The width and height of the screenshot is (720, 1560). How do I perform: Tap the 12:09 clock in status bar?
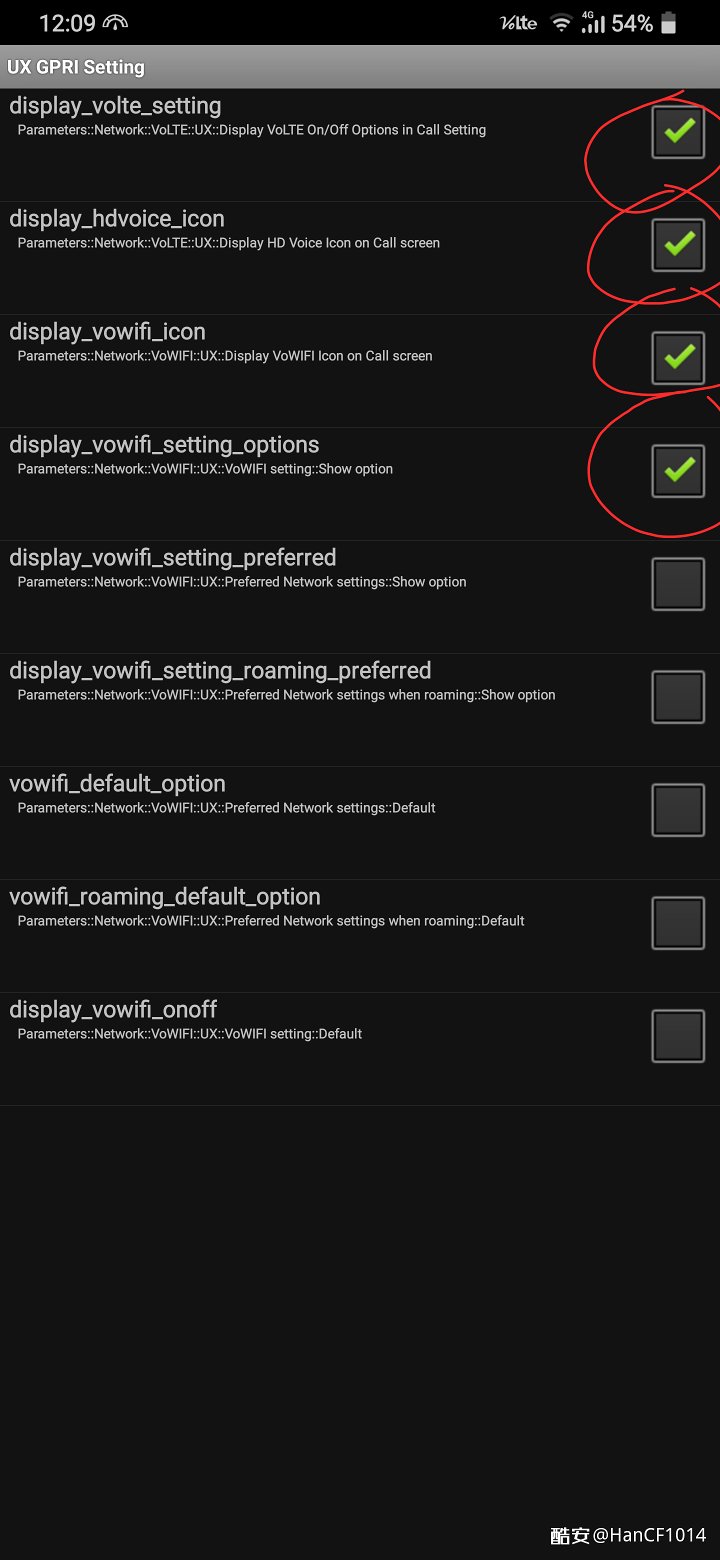coord(67,23)
